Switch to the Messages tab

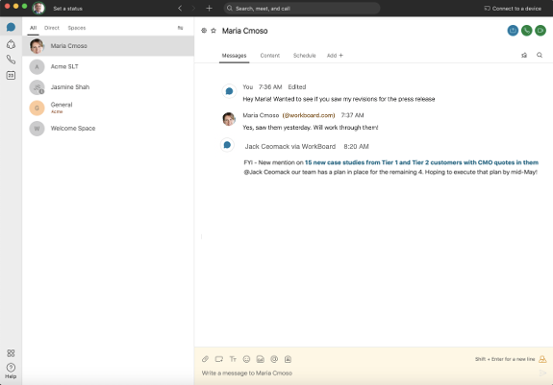pos(234,55)
